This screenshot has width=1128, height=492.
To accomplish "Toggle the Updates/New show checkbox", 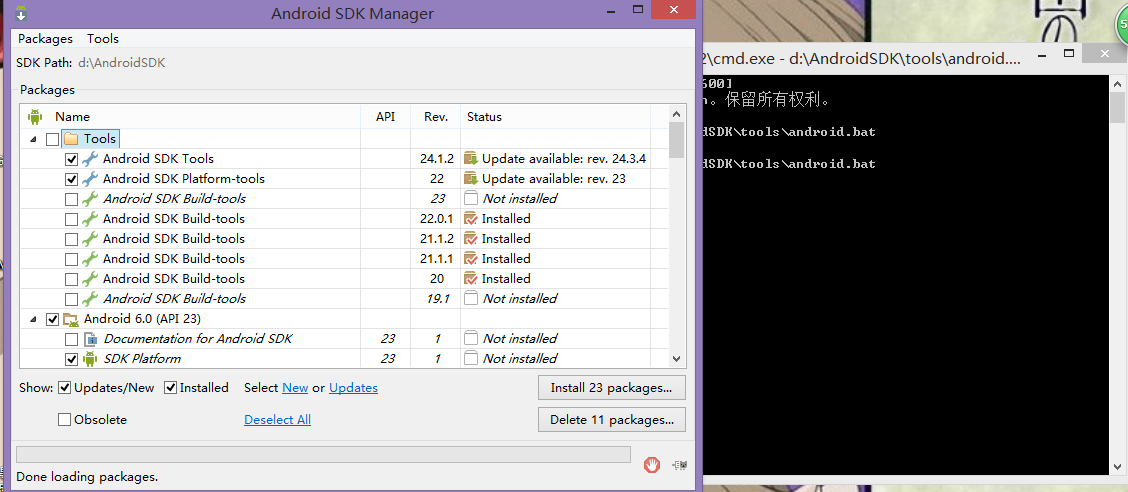I will 65,388.
